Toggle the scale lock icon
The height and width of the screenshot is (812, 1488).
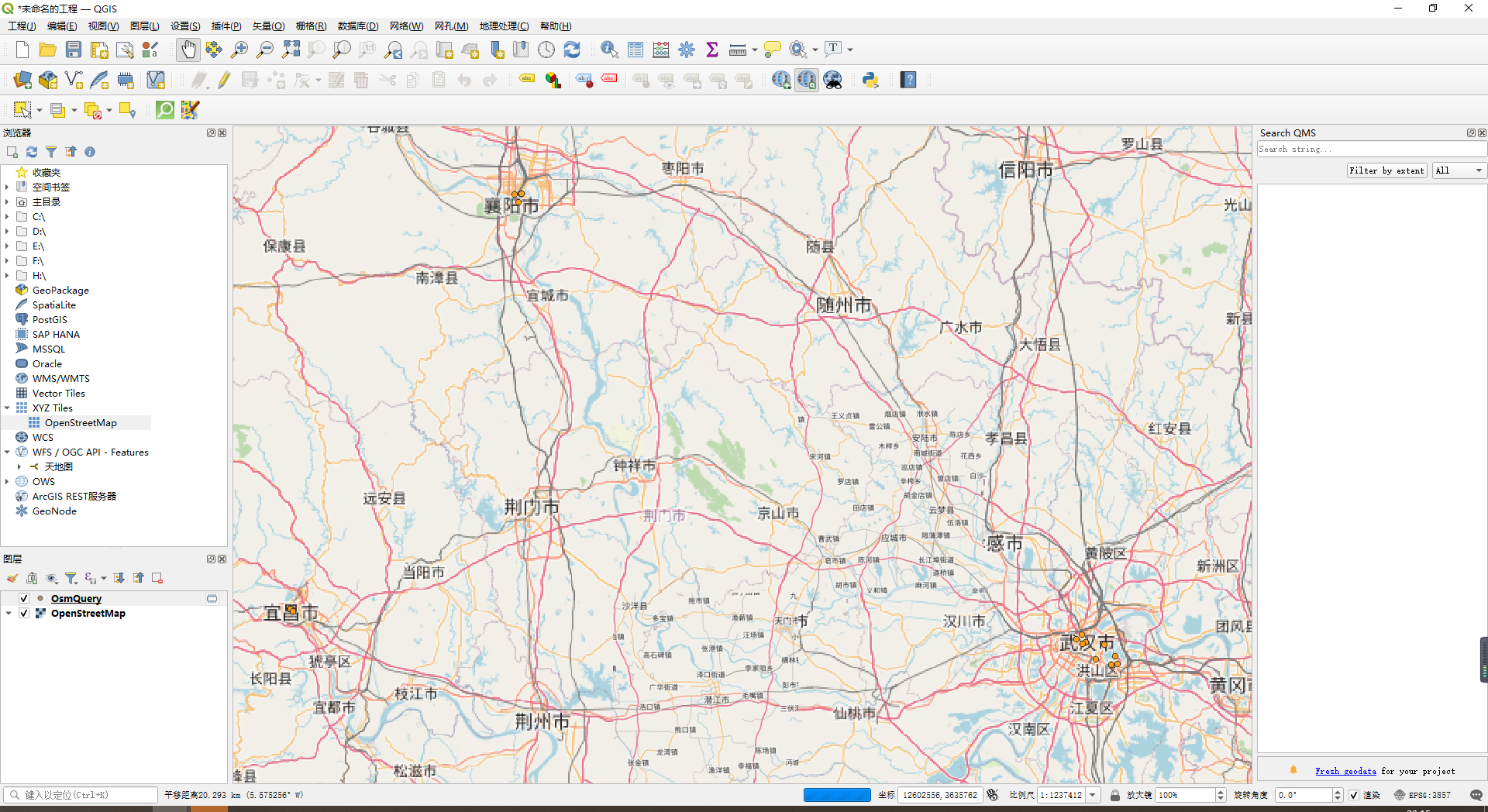[x=1115, y=795]
